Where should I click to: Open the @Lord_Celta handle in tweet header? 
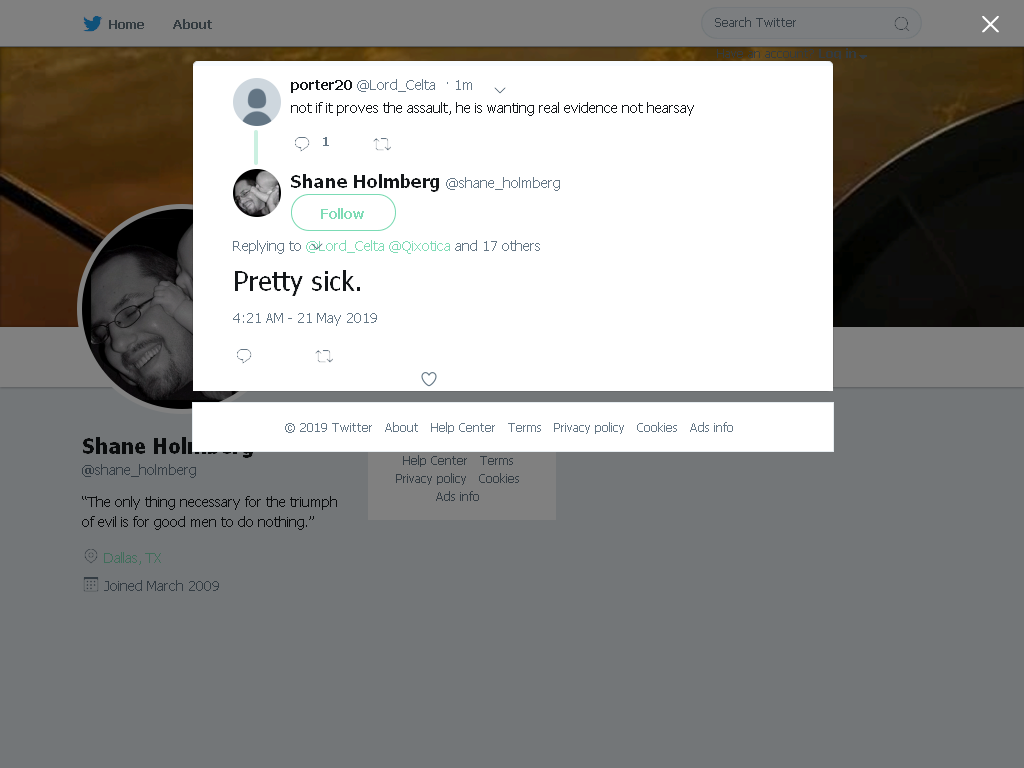(x=396, y=85)
